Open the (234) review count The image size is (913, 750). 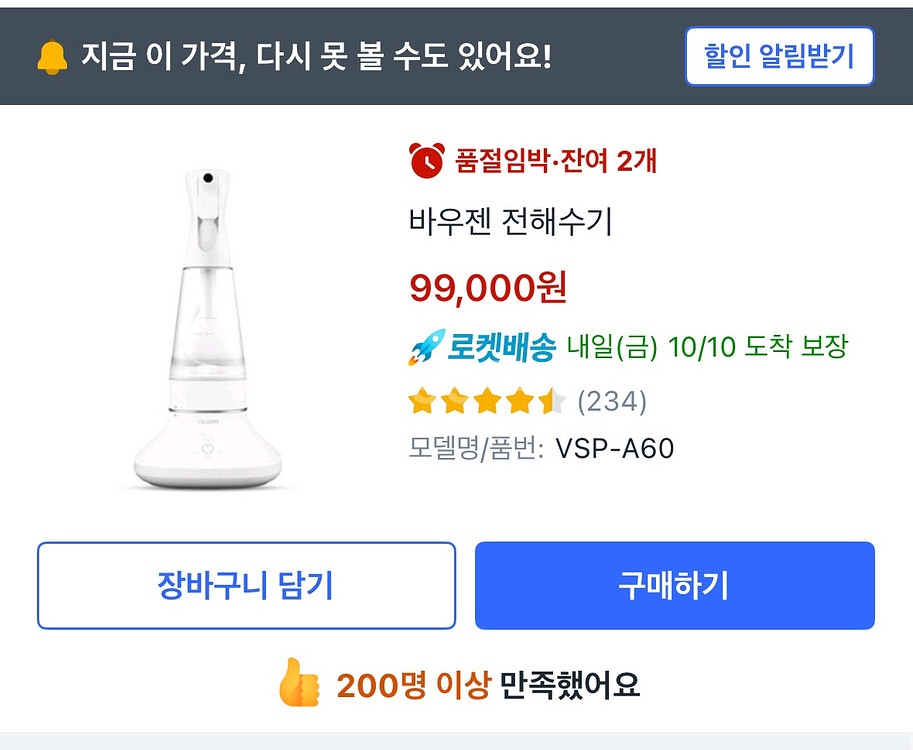coord(612,402)
